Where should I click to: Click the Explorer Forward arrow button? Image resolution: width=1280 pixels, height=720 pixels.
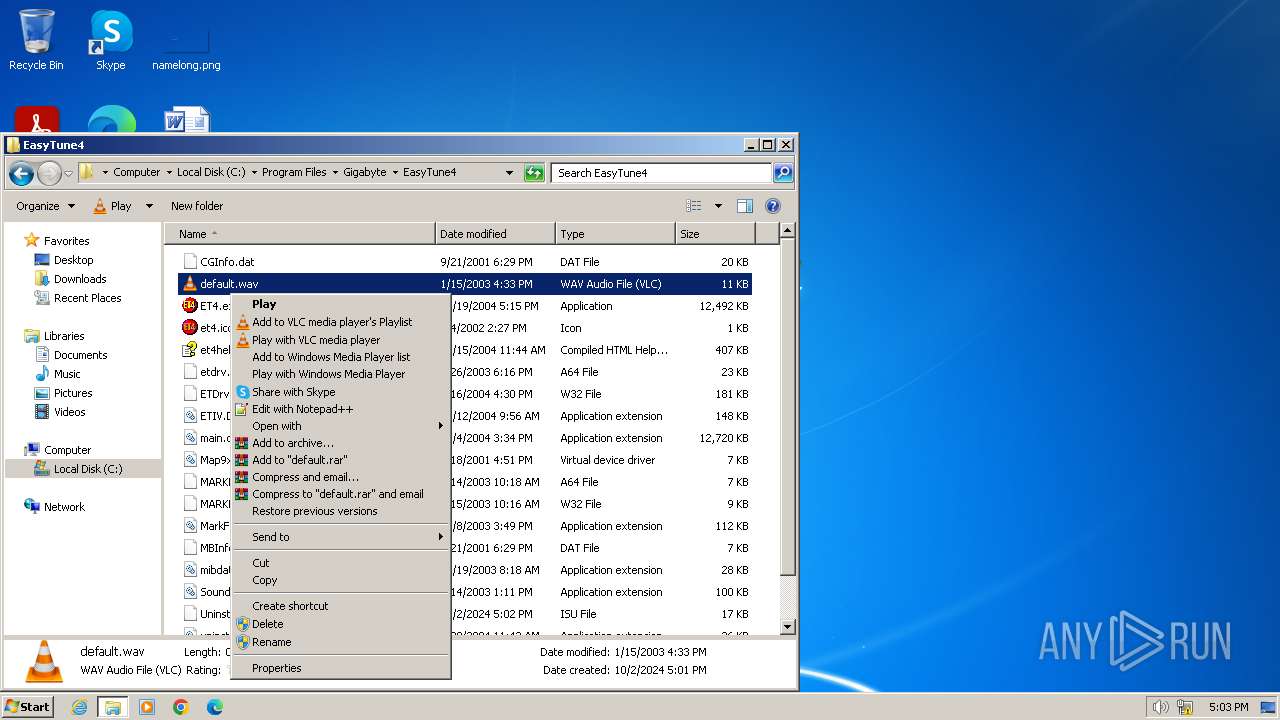click(49, 173)
